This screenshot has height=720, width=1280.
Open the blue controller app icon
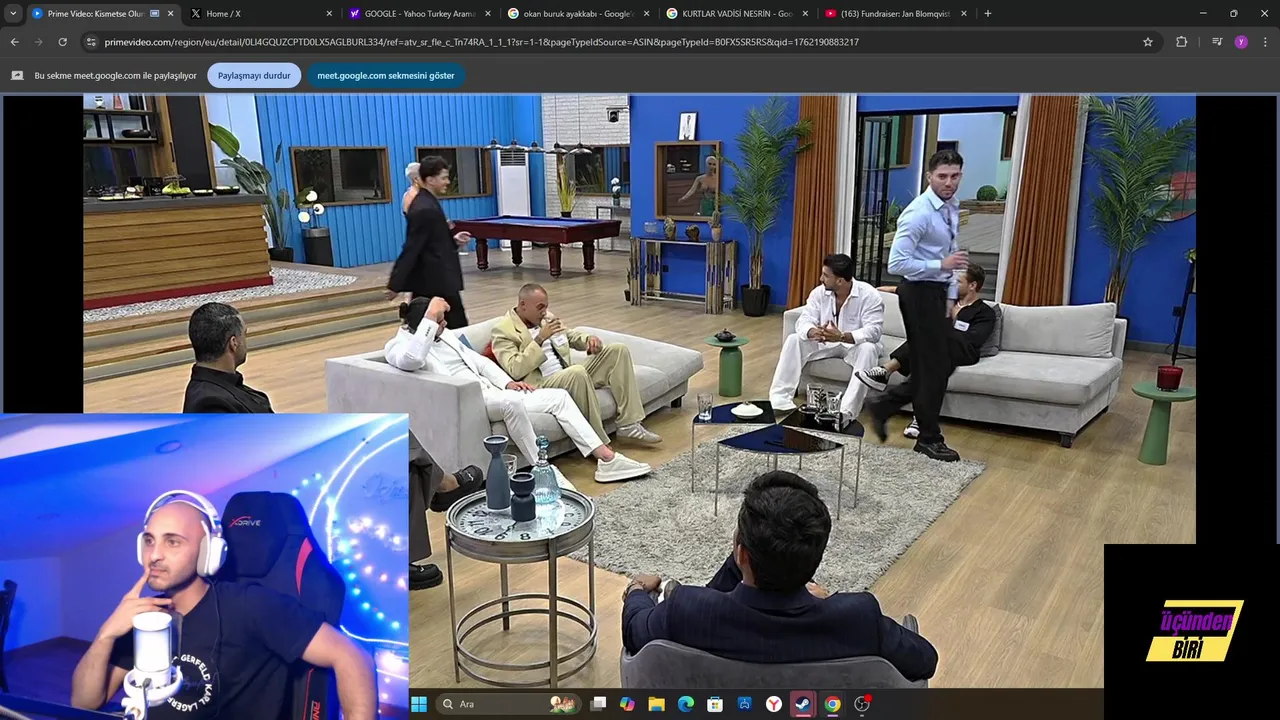click(x=744, y=704)
